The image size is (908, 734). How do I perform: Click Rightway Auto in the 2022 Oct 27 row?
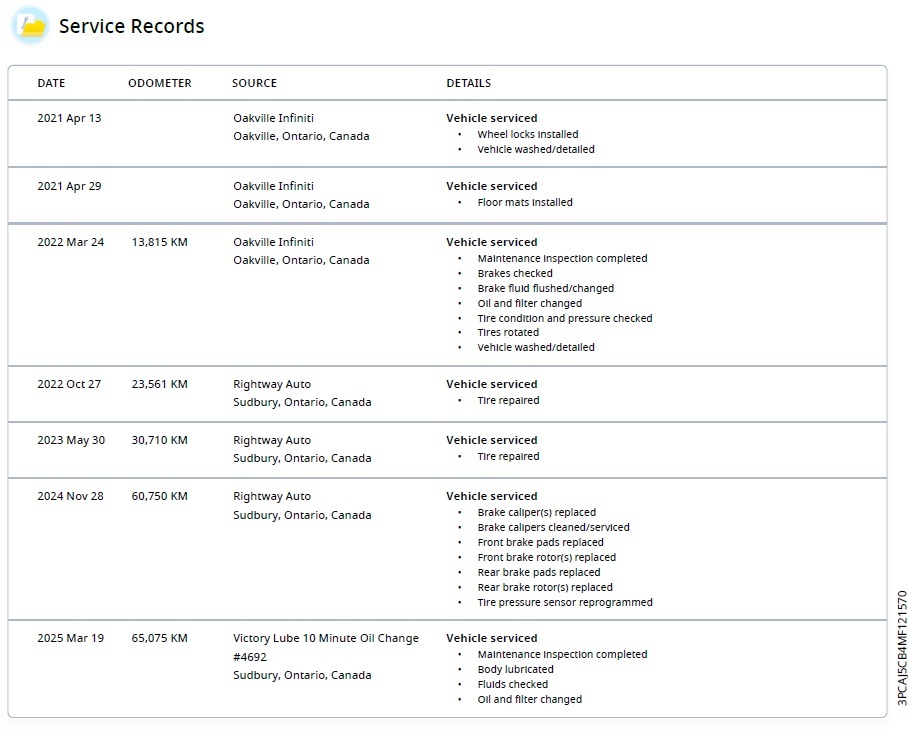pos(272,384)
